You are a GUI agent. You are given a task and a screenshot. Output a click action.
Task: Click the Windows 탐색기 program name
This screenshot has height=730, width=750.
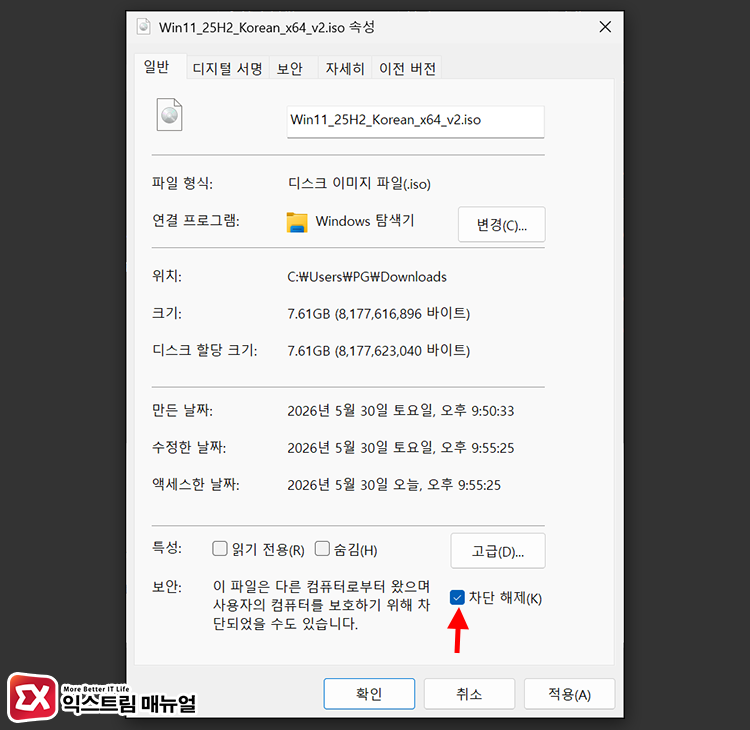click(x=364, y=221)
